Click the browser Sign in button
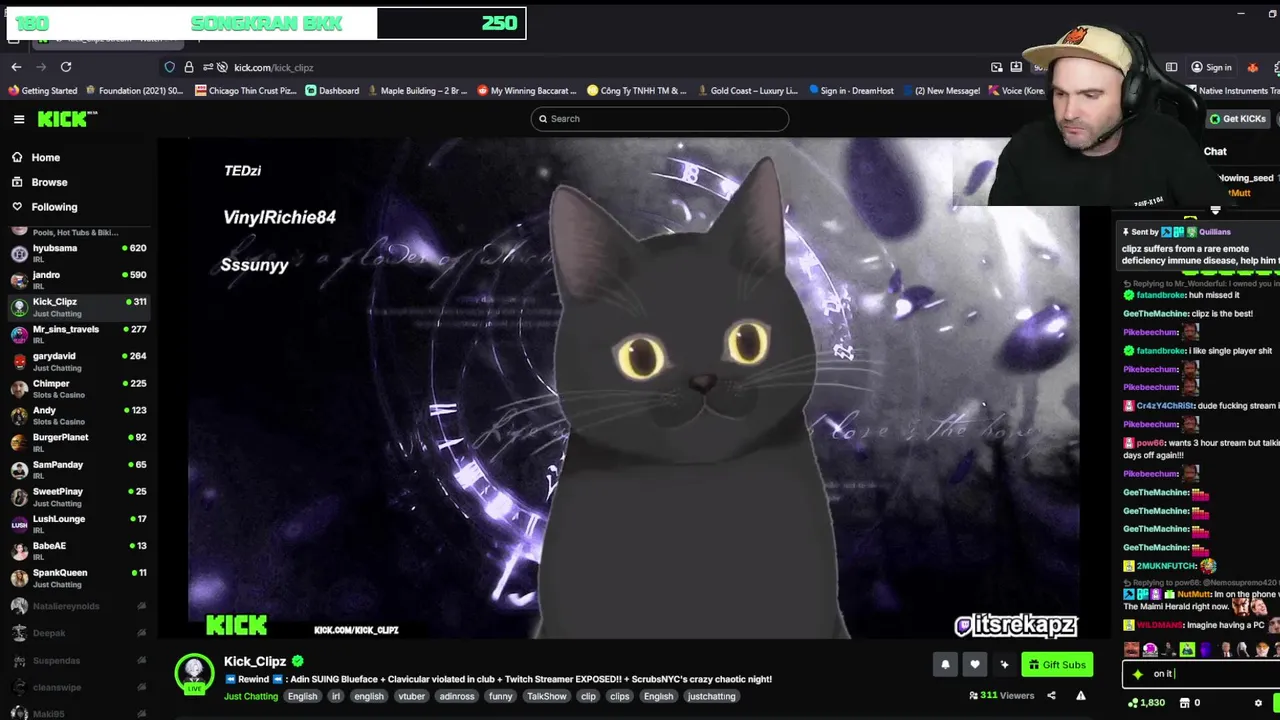The width and height of the screenshot is (1280, 720). click(x=1211, y=67)
